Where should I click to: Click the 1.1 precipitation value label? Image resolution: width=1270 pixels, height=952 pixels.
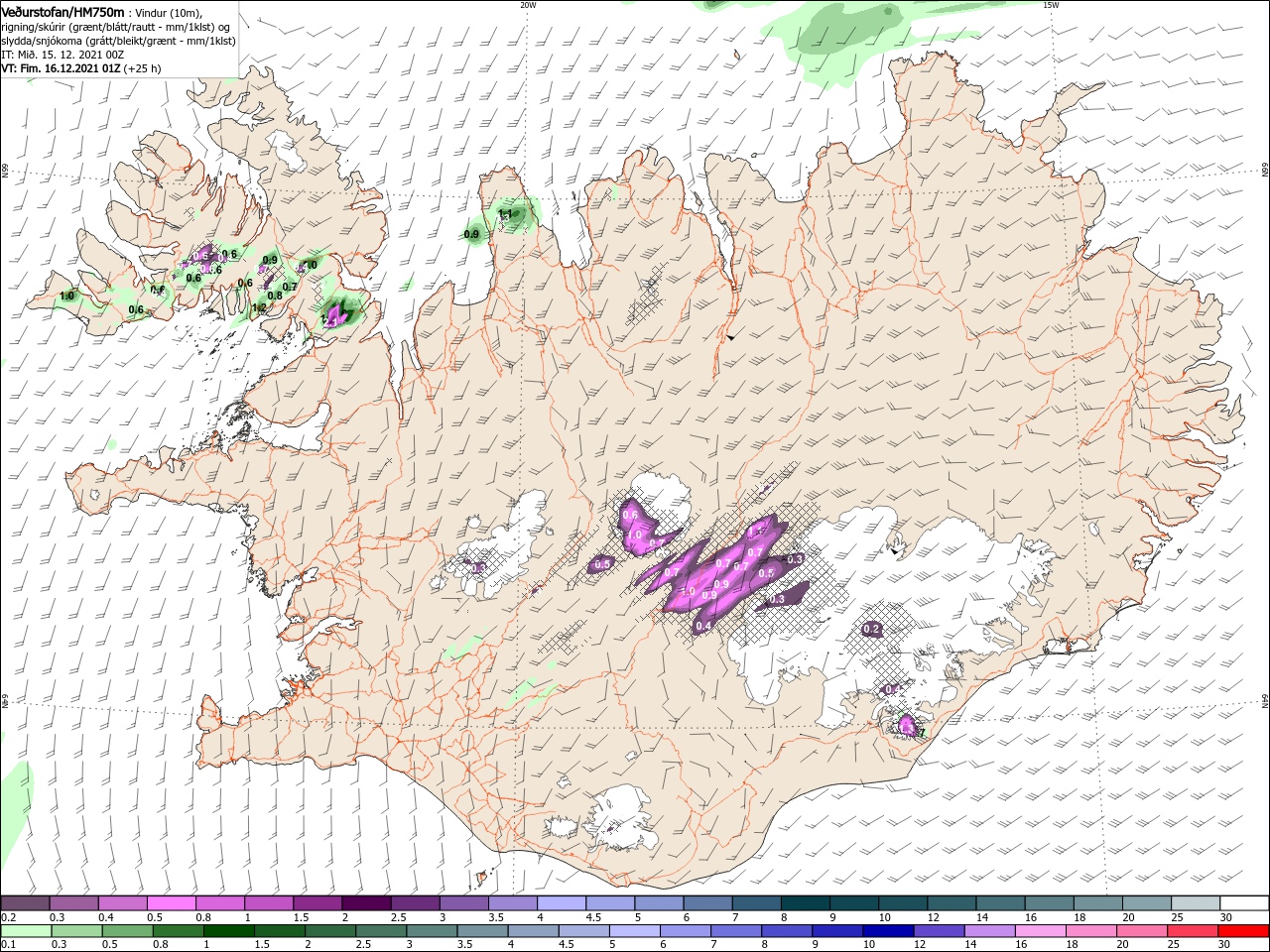505,214
